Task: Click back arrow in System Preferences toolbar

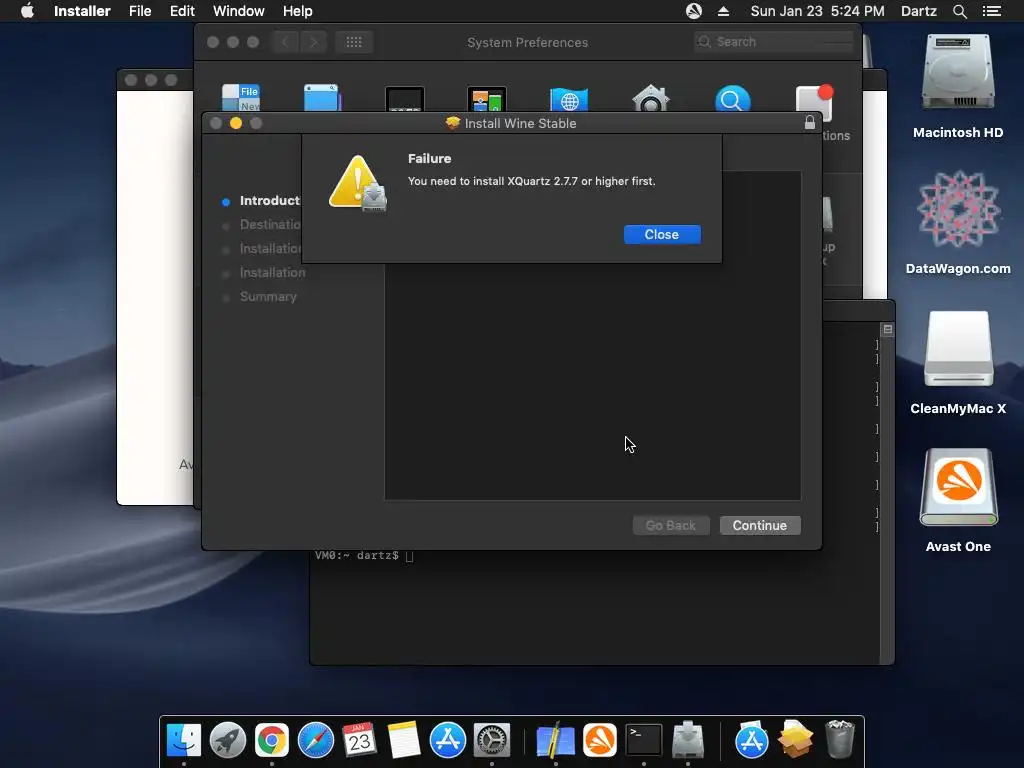Action: tap(285, 42)
